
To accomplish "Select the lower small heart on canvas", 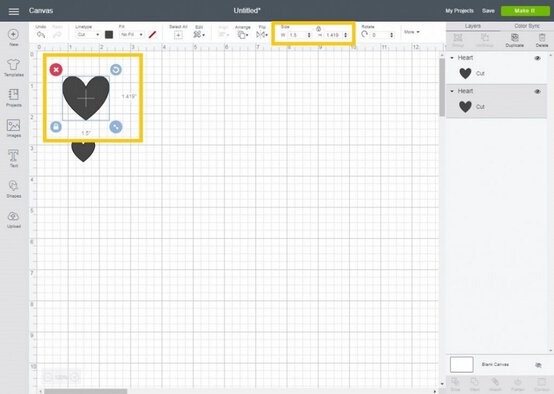I will tap(83, 152).
